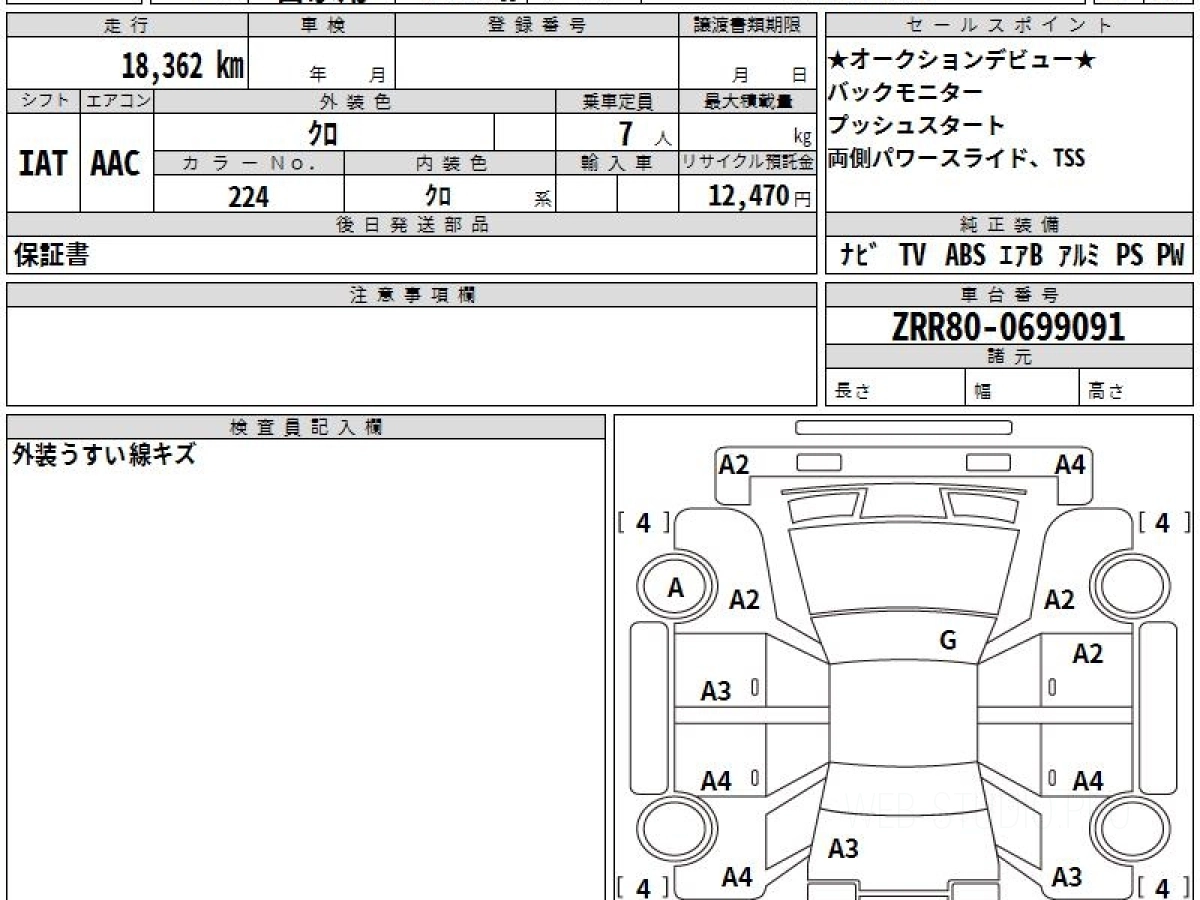The height and width of the screenshot is (900, 1200).
Task: Select the chassis number ZRR80-0699091
Action: 1009,326
